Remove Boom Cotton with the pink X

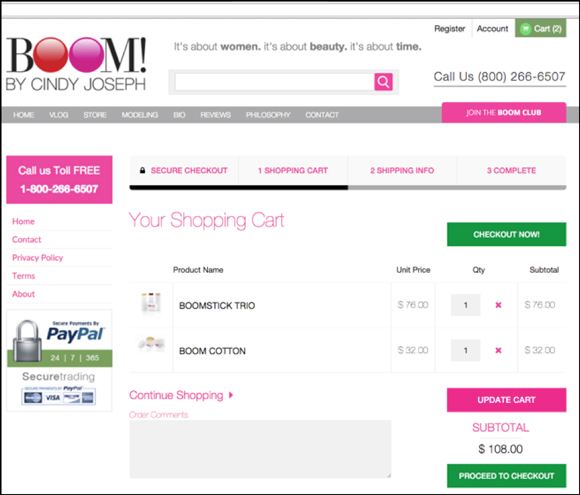pyautogui.click(x=498, y=350)
